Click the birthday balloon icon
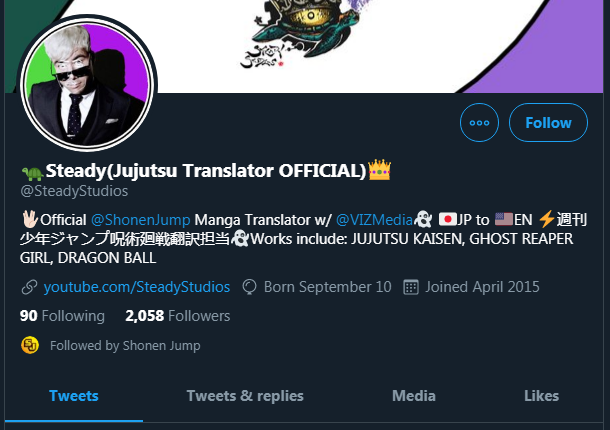The image size is (610, 430). (249, 287)
